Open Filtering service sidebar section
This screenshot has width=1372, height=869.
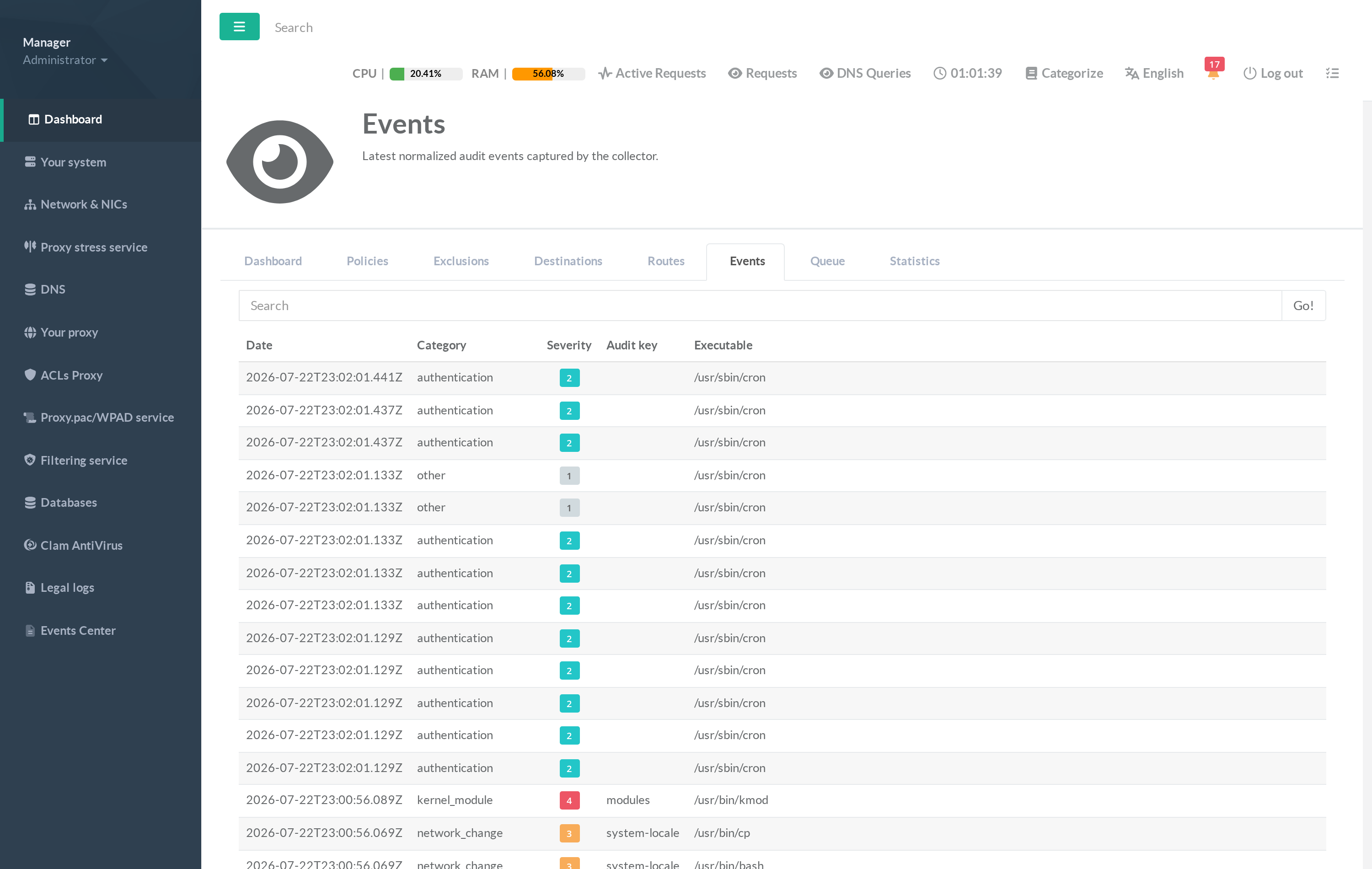101,461
